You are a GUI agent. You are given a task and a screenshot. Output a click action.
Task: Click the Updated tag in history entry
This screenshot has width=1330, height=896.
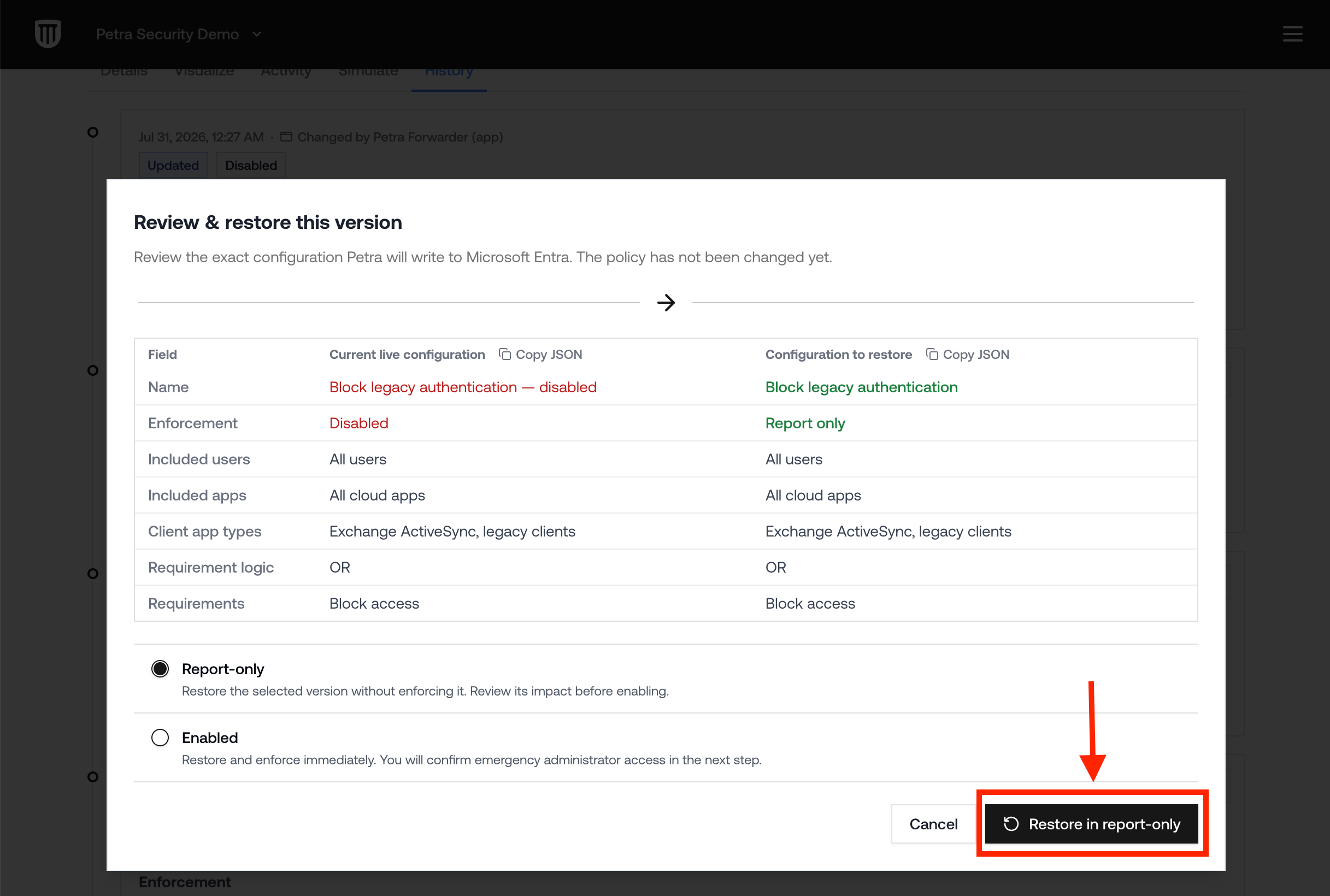(x=173, y=165)
